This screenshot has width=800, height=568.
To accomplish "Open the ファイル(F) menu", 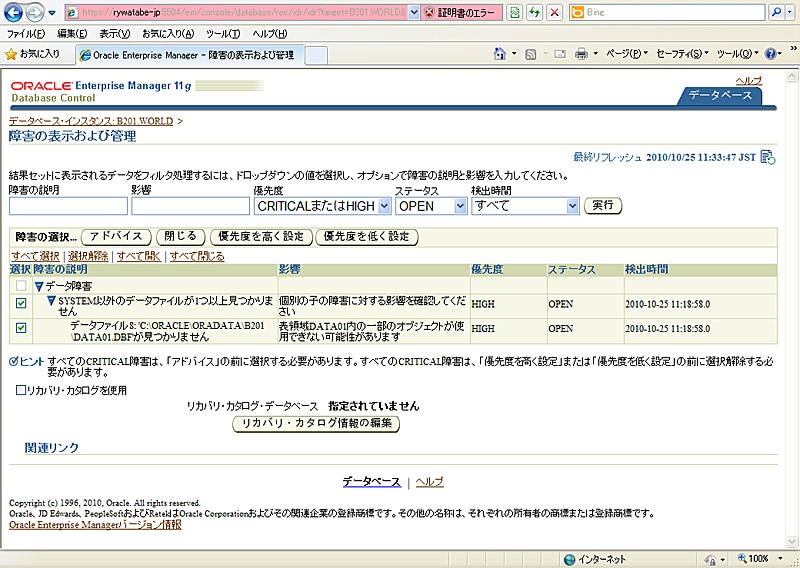I will point(26,34).
